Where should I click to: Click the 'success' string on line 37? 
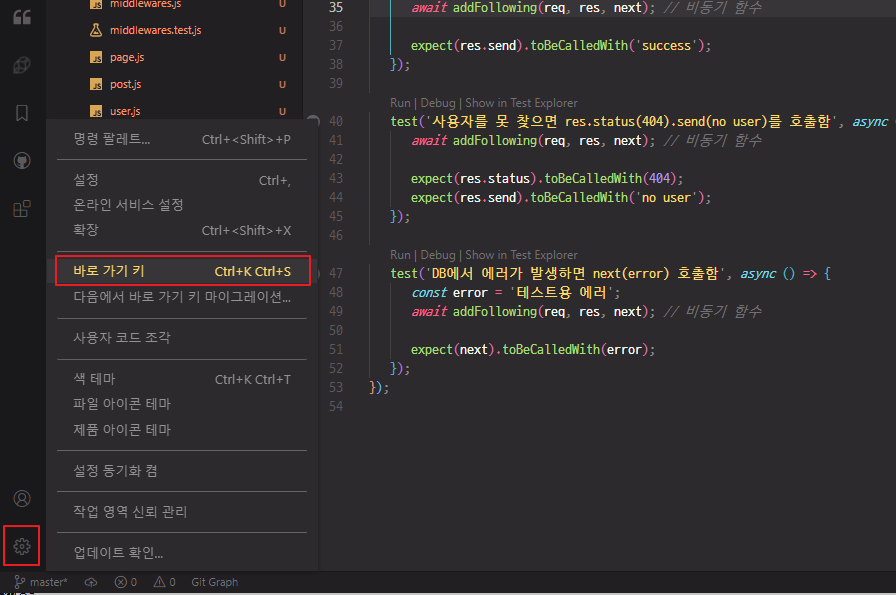(666, 46)
